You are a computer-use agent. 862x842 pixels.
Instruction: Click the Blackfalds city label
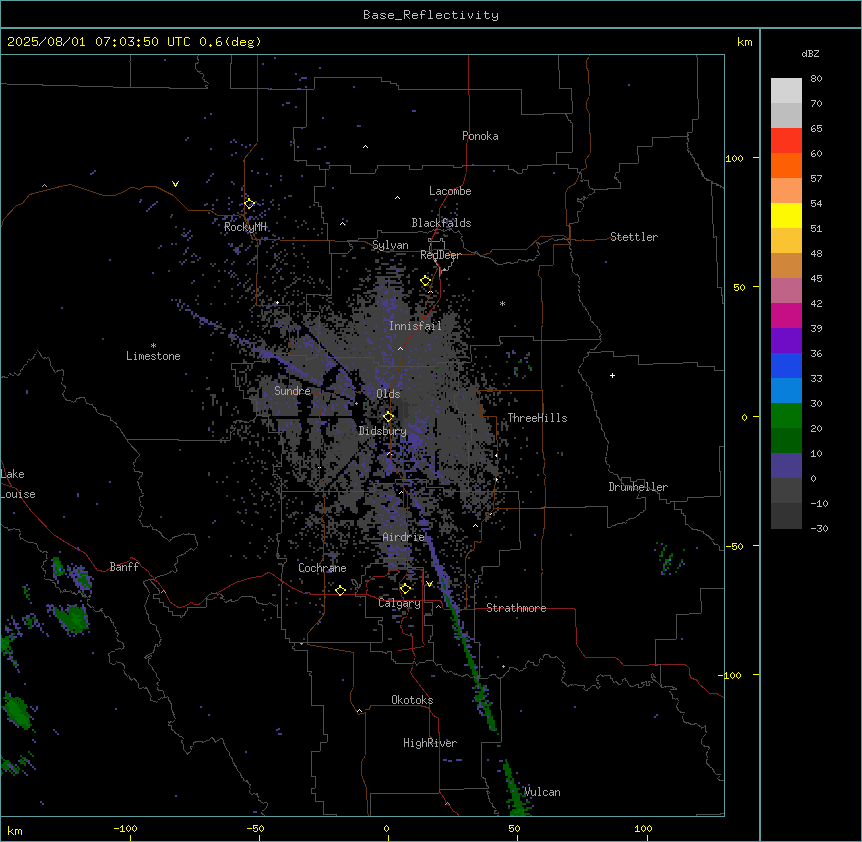tap(441, 223)
